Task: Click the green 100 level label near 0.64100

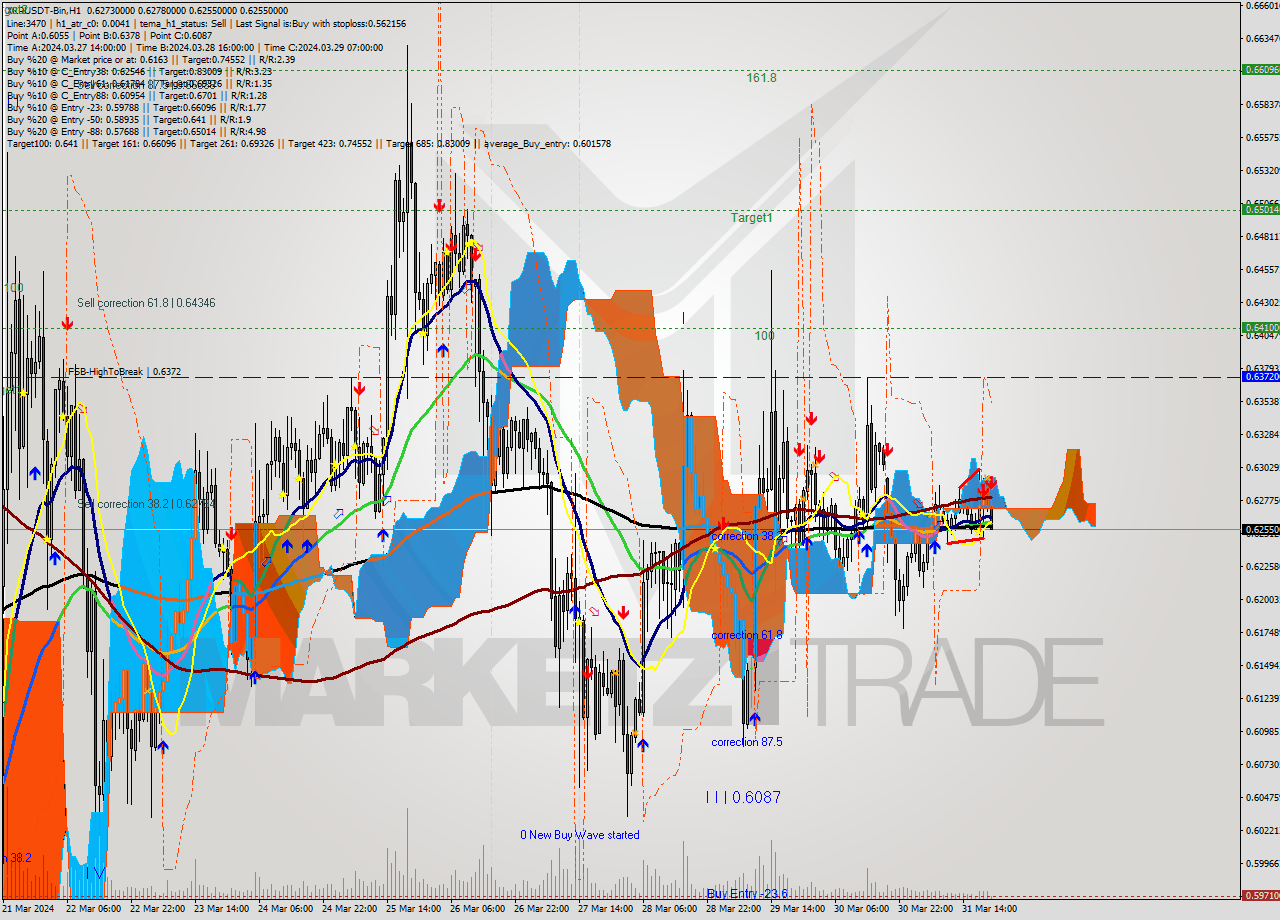Action: pyautogui.click(x=764, y=336)
